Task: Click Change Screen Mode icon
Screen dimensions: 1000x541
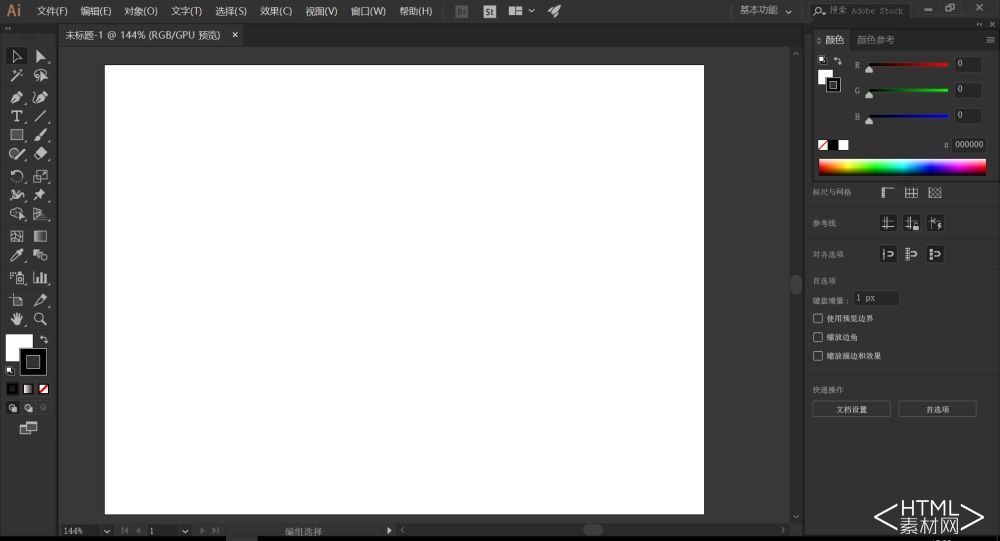Action: (x=28, y=428)
